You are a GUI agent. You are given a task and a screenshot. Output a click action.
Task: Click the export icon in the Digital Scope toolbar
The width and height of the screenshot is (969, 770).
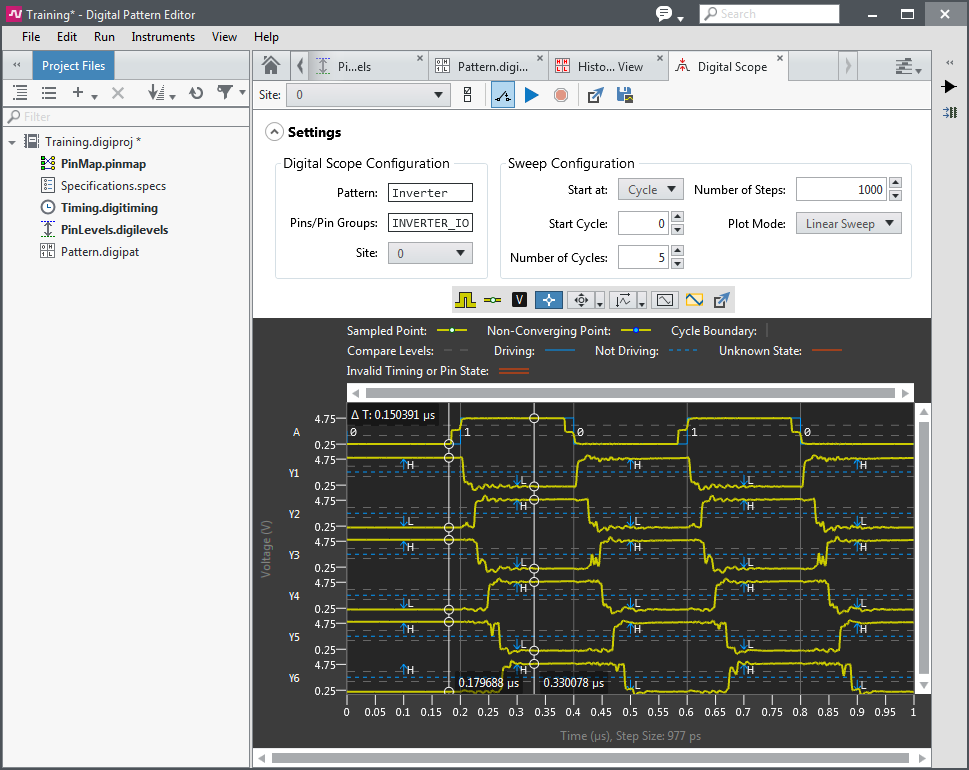point(595,95)
